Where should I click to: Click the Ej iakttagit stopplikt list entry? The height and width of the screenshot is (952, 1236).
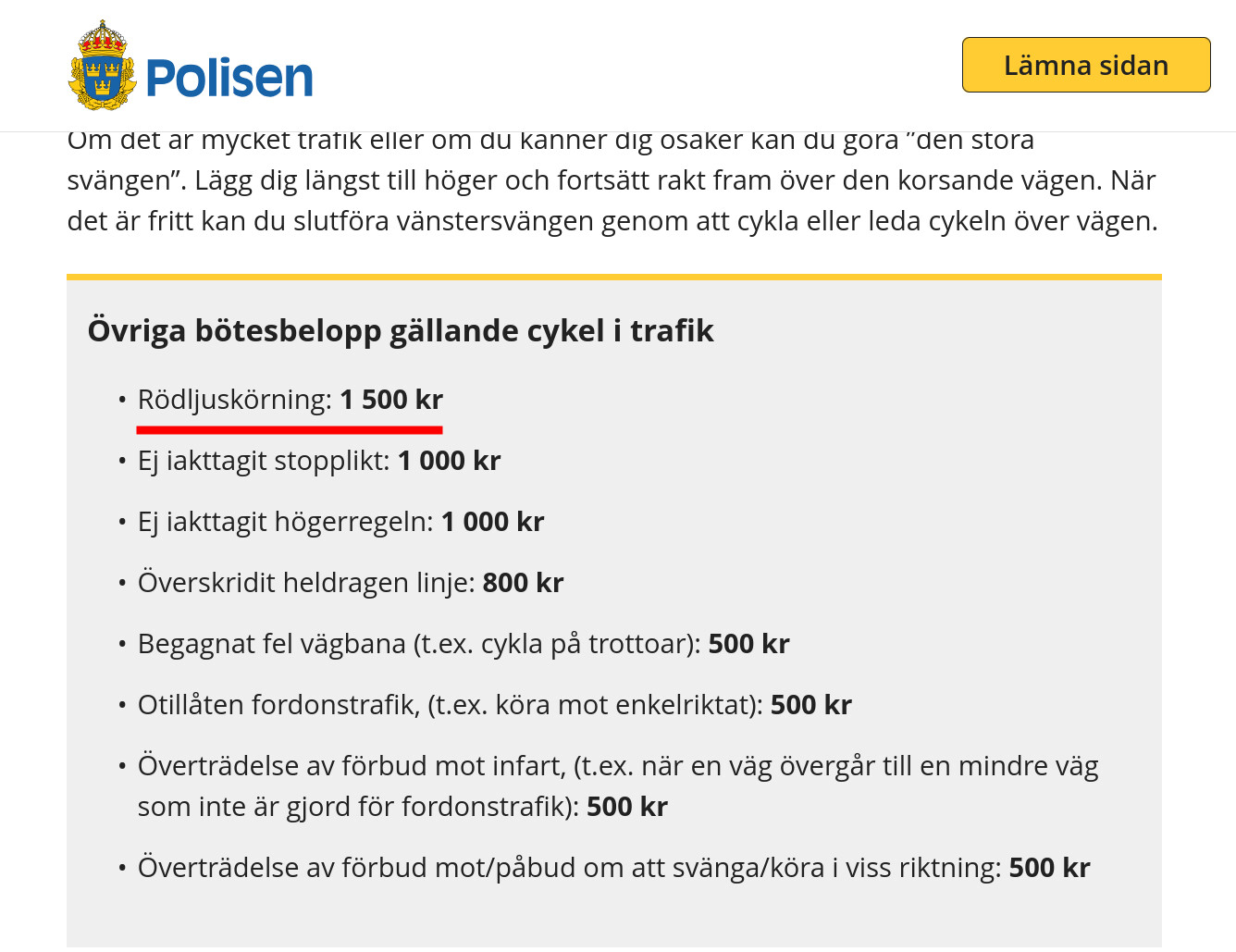[264, 461]
